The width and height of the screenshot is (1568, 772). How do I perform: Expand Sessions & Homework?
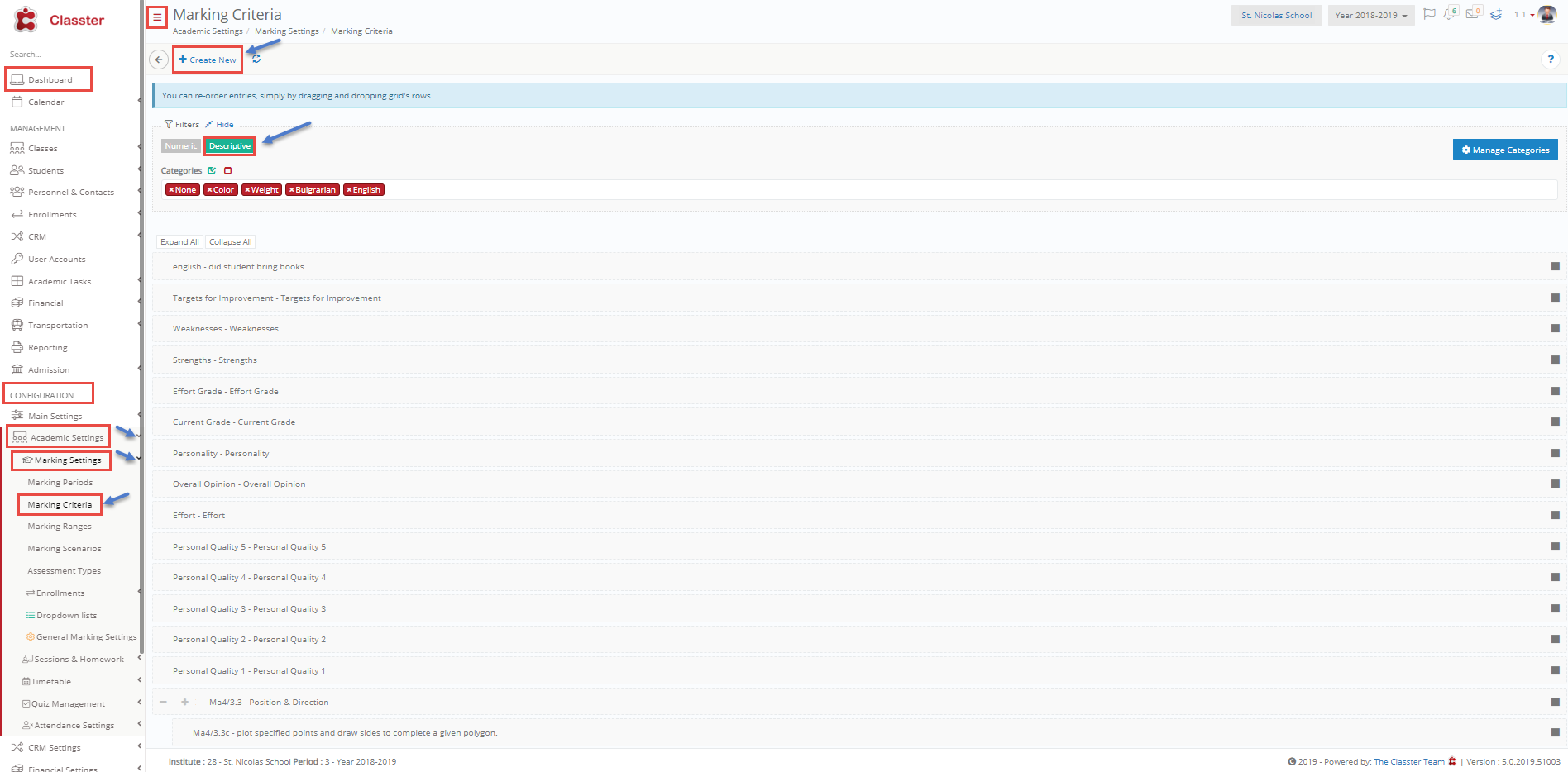tap(79, 659)
